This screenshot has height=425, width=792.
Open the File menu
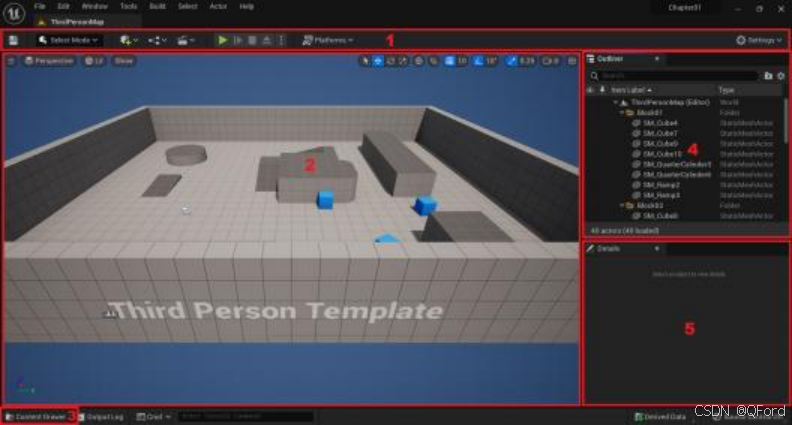pos(39,7)
